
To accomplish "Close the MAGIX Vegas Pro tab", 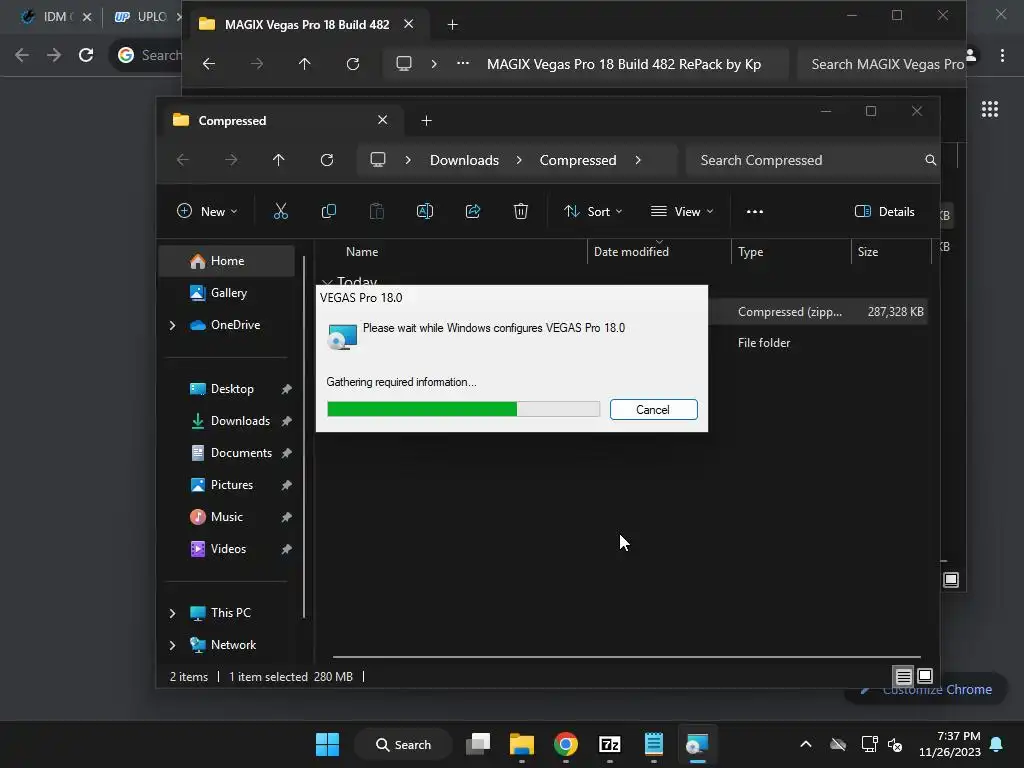I will (x=409, y=24).
